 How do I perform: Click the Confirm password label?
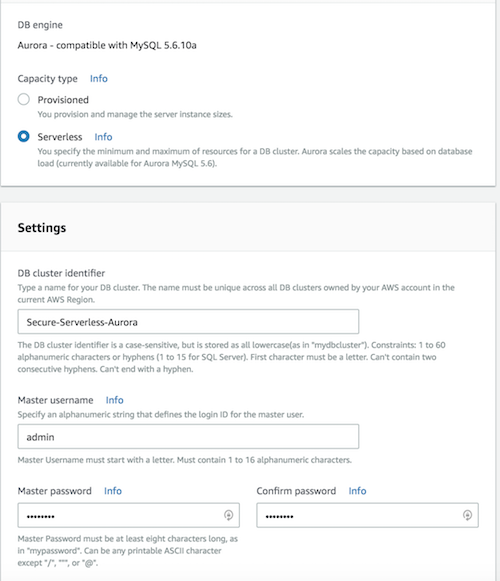pos(296,491)
